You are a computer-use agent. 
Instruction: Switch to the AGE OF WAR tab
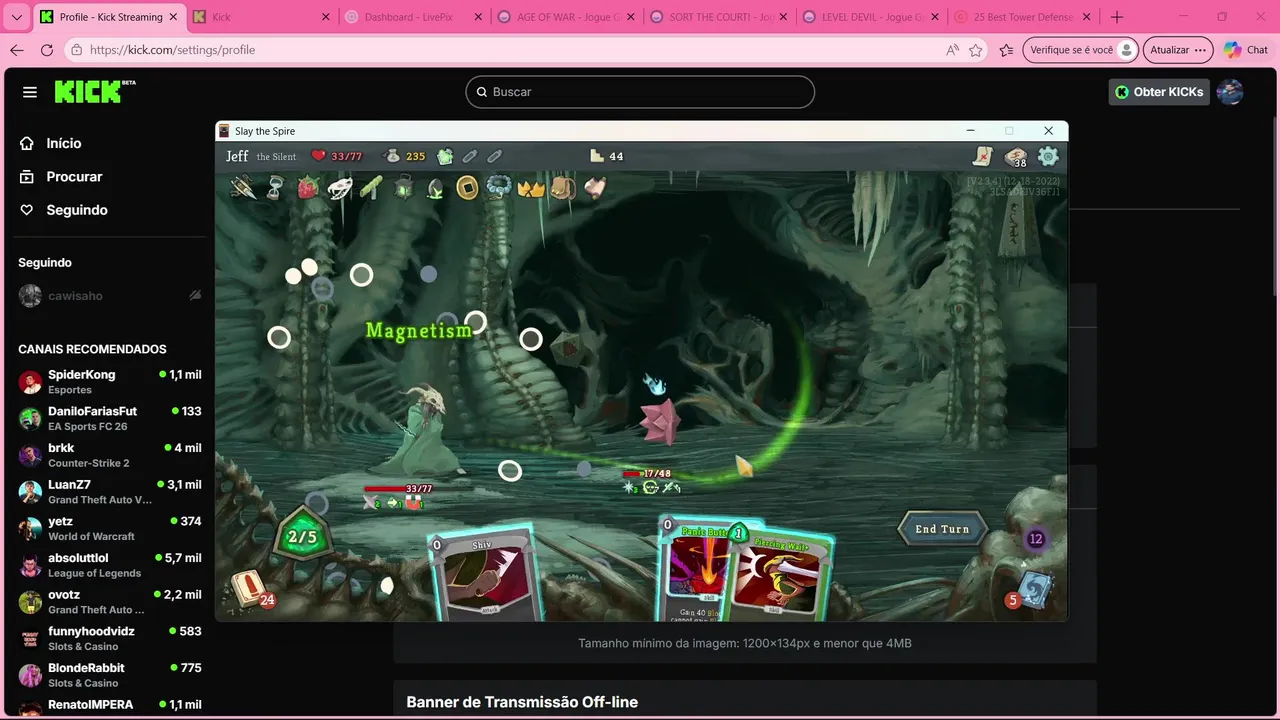click(x=564, y=17)
